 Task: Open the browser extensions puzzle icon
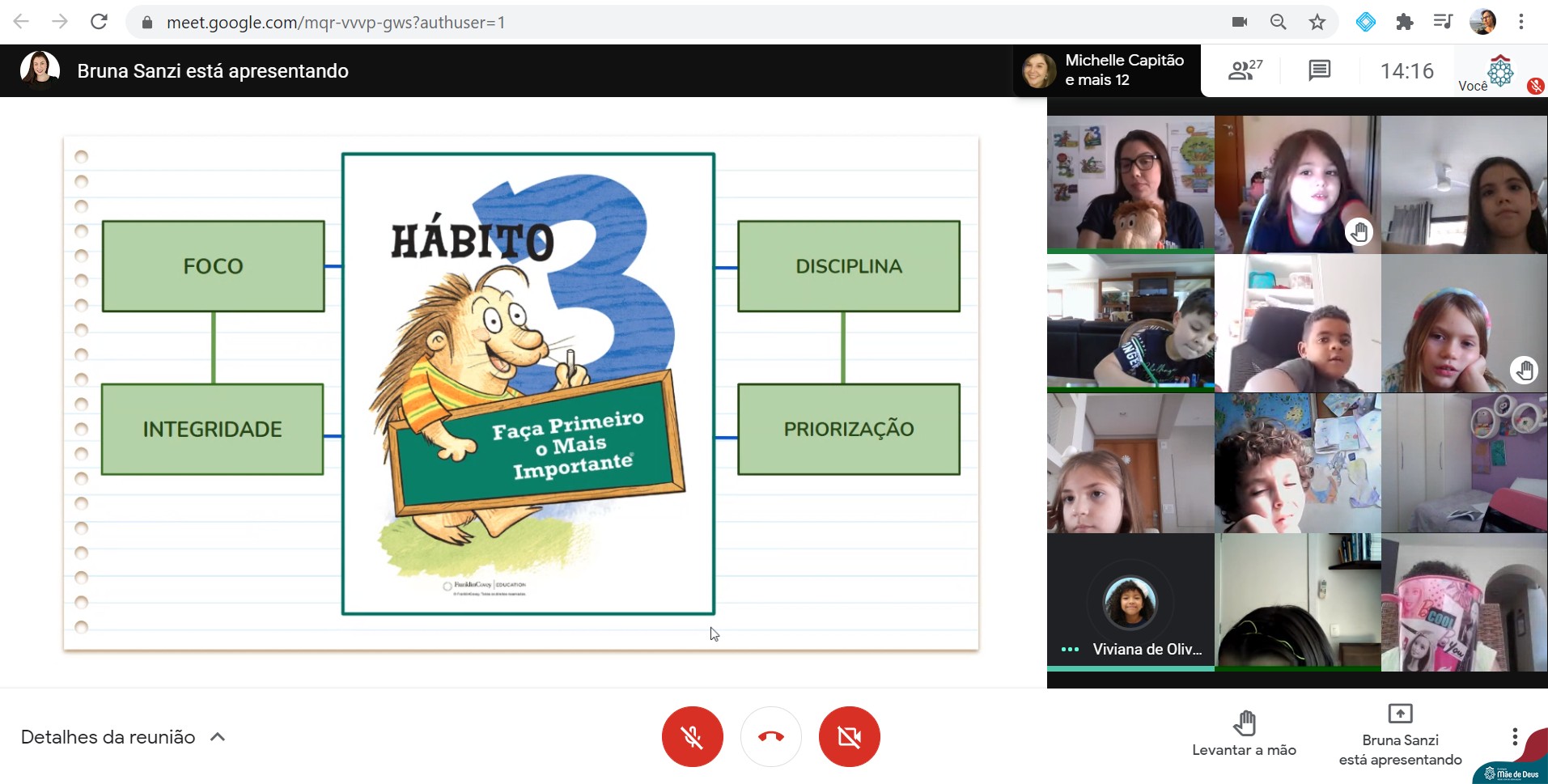[1404, 22]
